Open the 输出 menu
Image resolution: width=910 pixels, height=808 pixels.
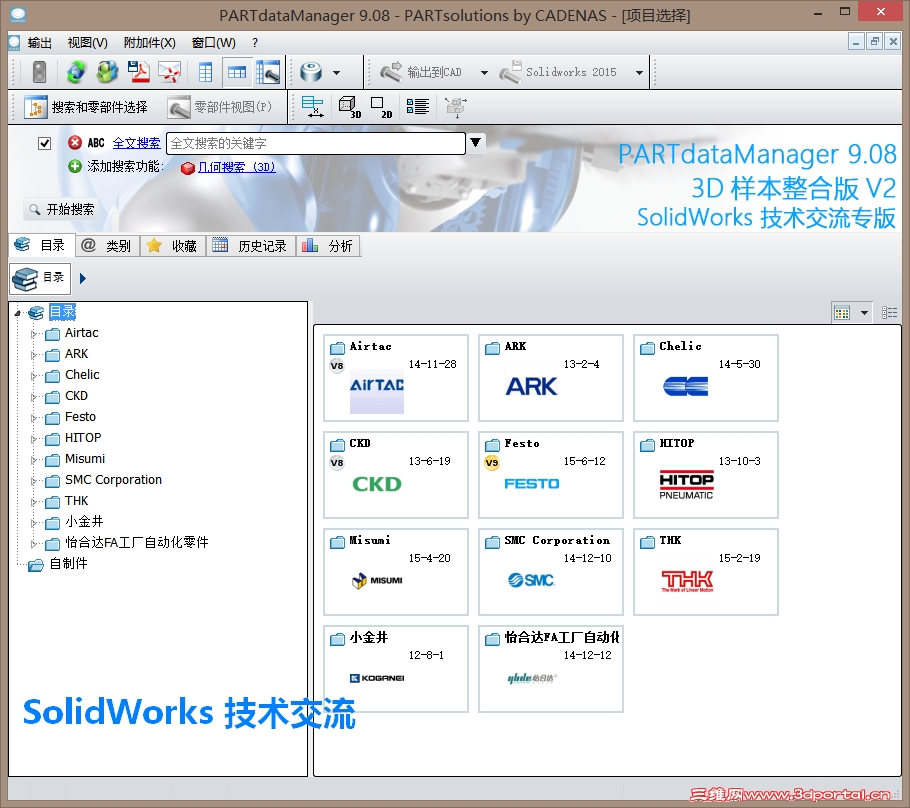point(39,43)
